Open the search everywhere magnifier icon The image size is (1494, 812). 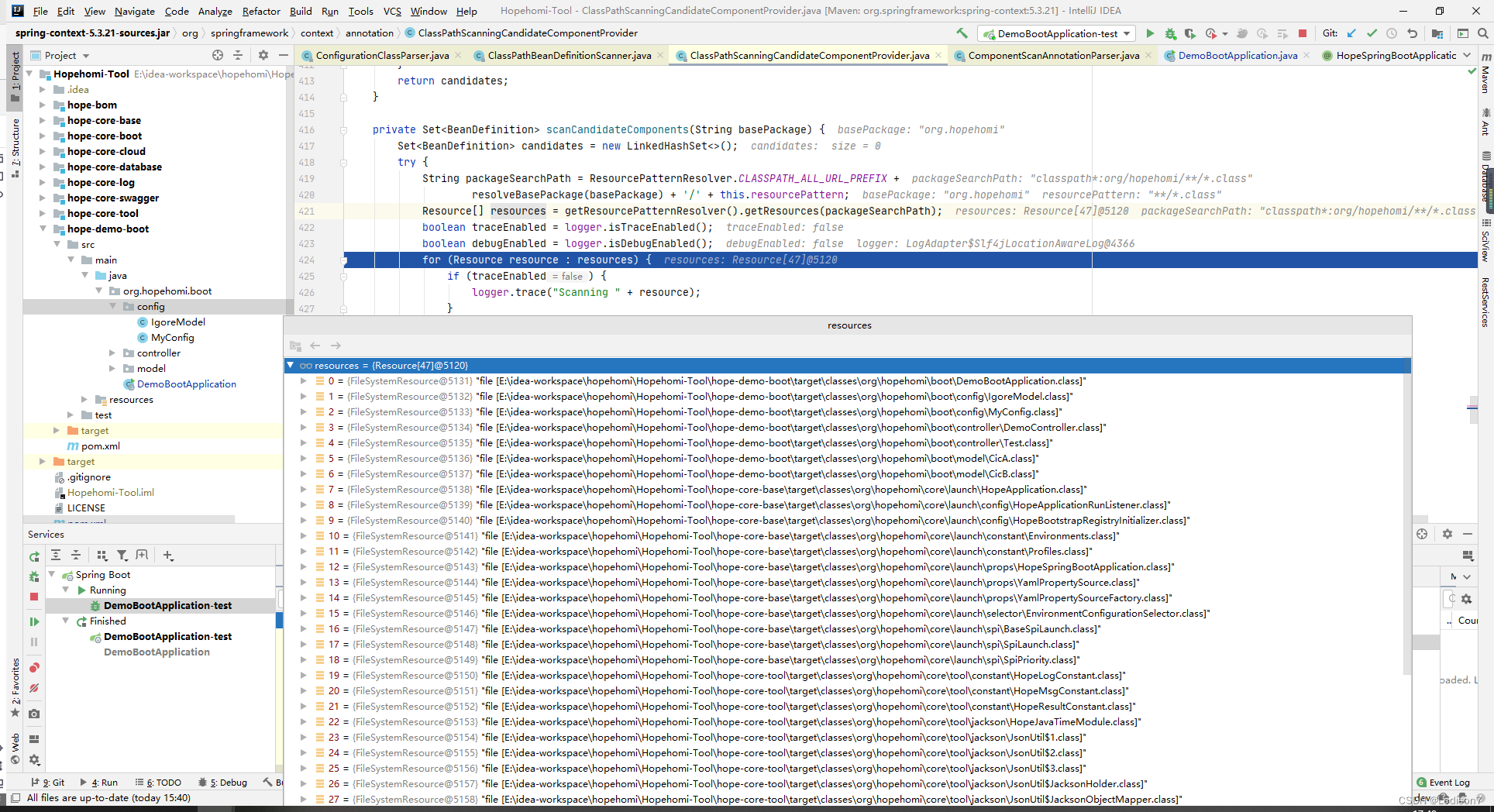[x=1482, y=33]
